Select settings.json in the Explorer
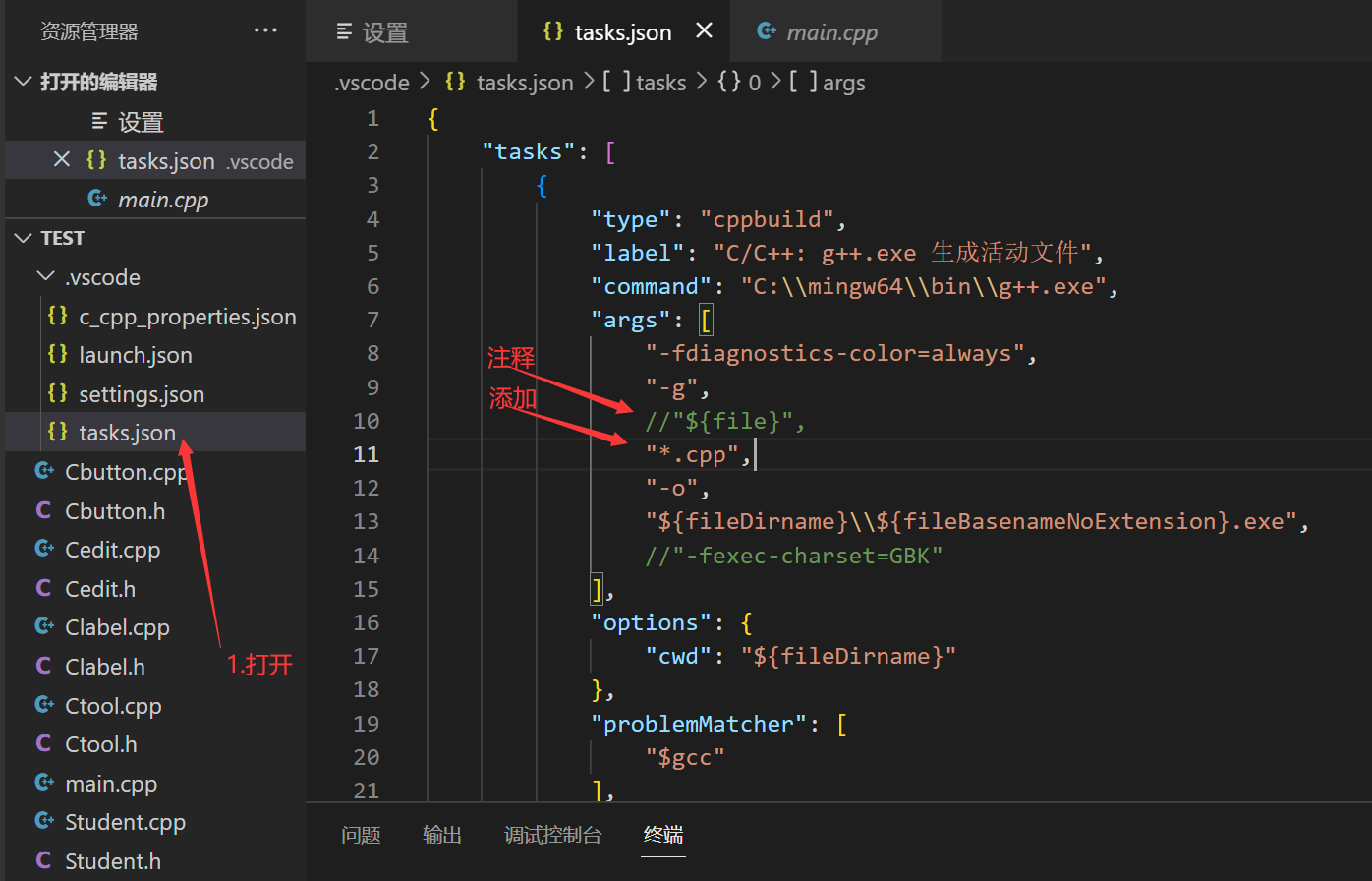Viewport: 1372px width, 881px height. pos(142,393)
